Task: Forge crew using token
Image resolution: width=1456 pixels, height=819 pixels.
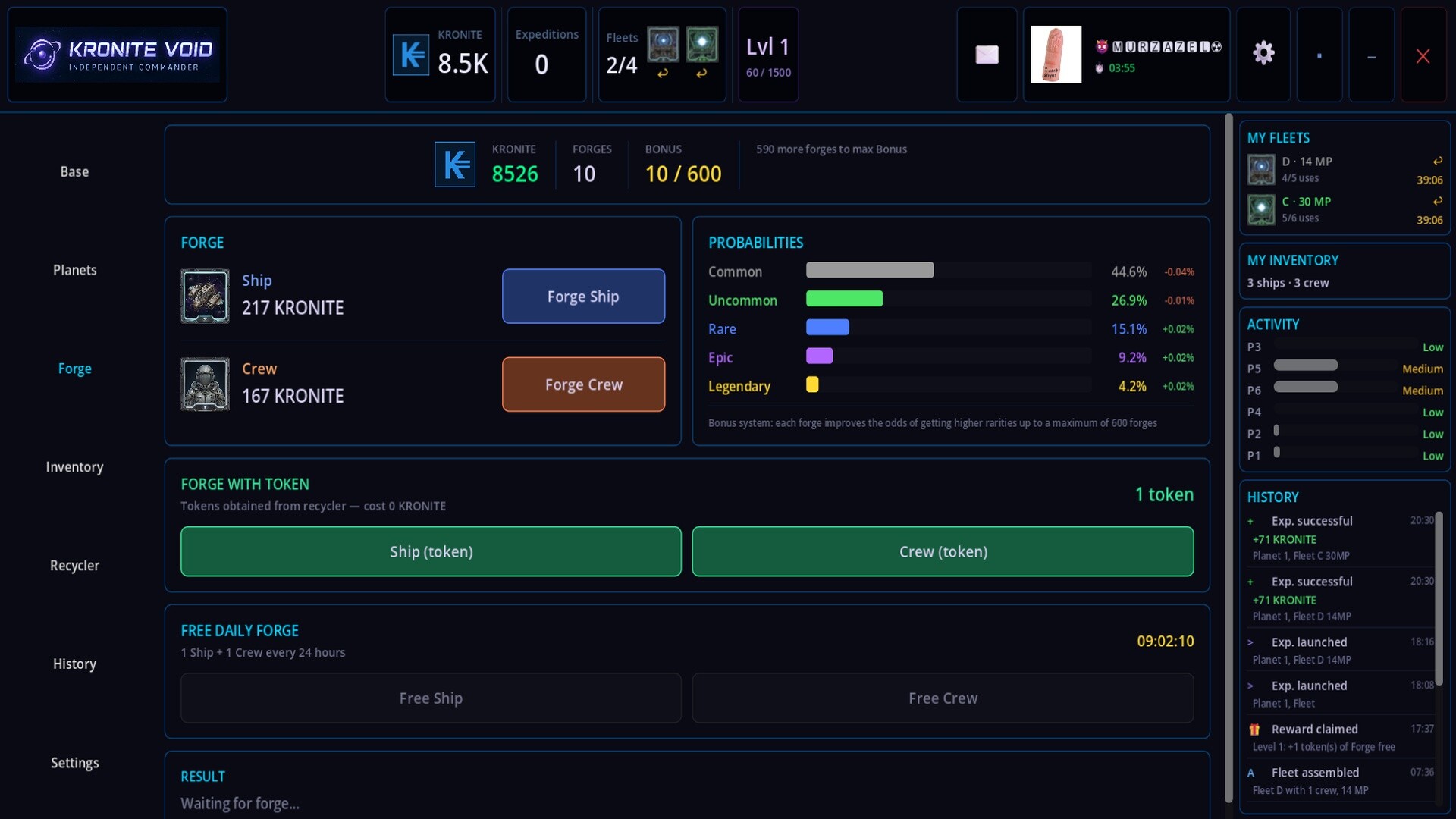Action: coord(943,552)
